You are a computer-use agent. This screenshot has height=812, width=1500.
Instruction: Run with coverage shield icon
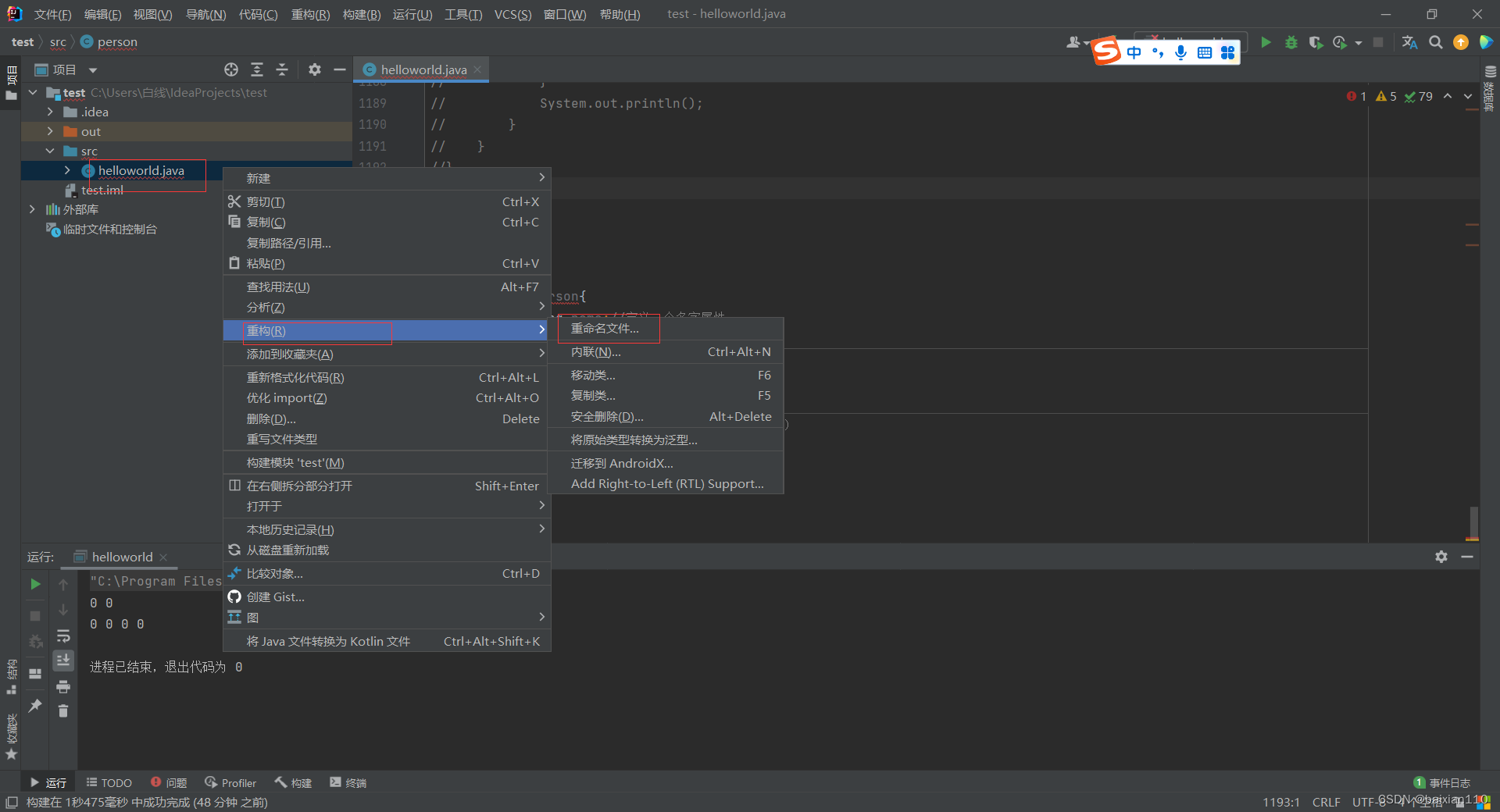[1316, 42]
